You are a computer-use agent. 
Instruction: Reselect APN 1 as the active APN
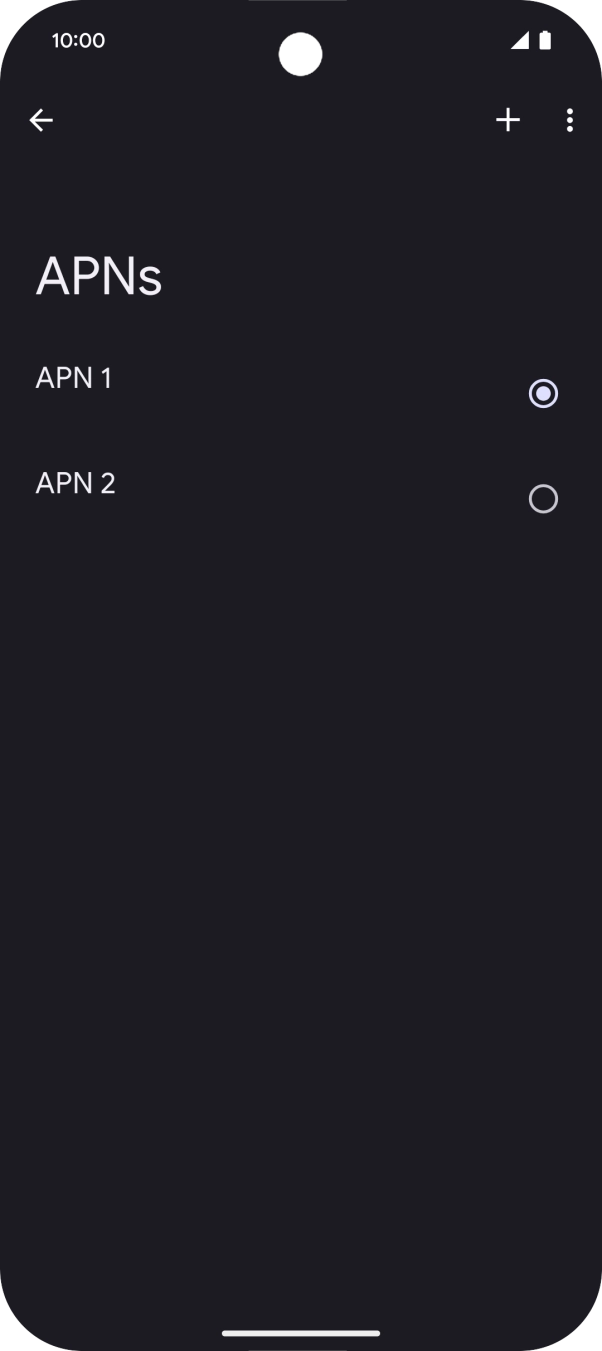(x=543, y=393)
